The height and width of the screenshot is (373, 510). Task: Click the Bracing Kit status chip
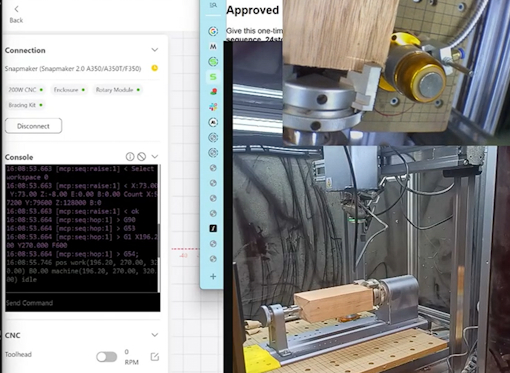point(25,105)
